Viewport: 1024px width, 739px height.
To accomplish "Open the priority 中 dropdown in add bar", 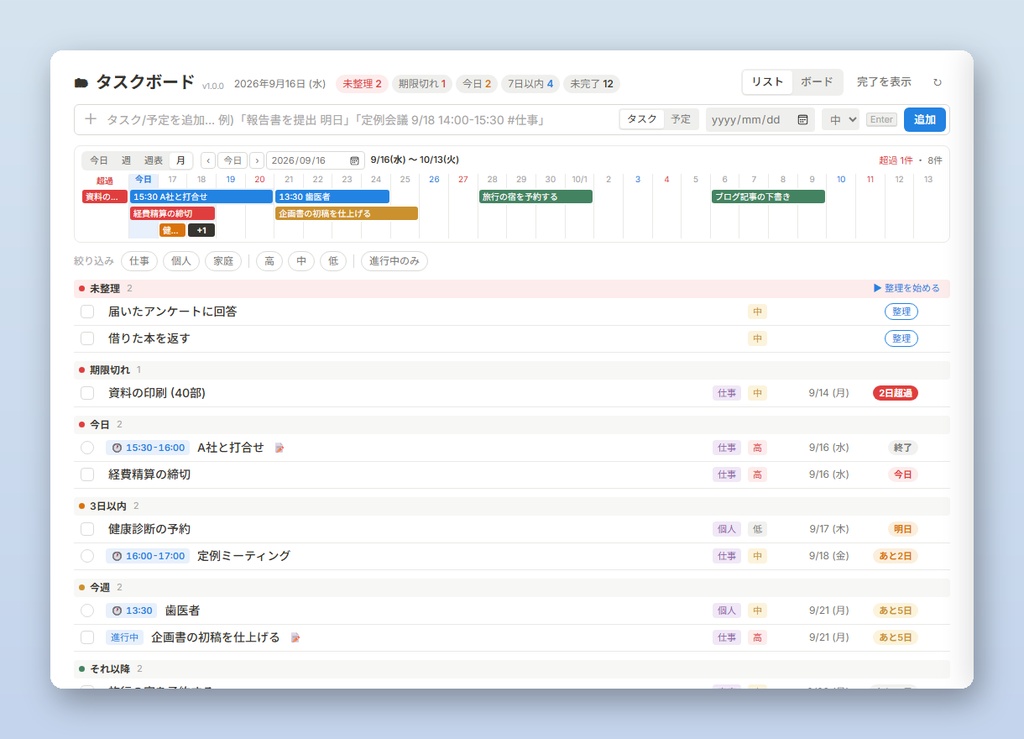I will (x=840, y=119).
